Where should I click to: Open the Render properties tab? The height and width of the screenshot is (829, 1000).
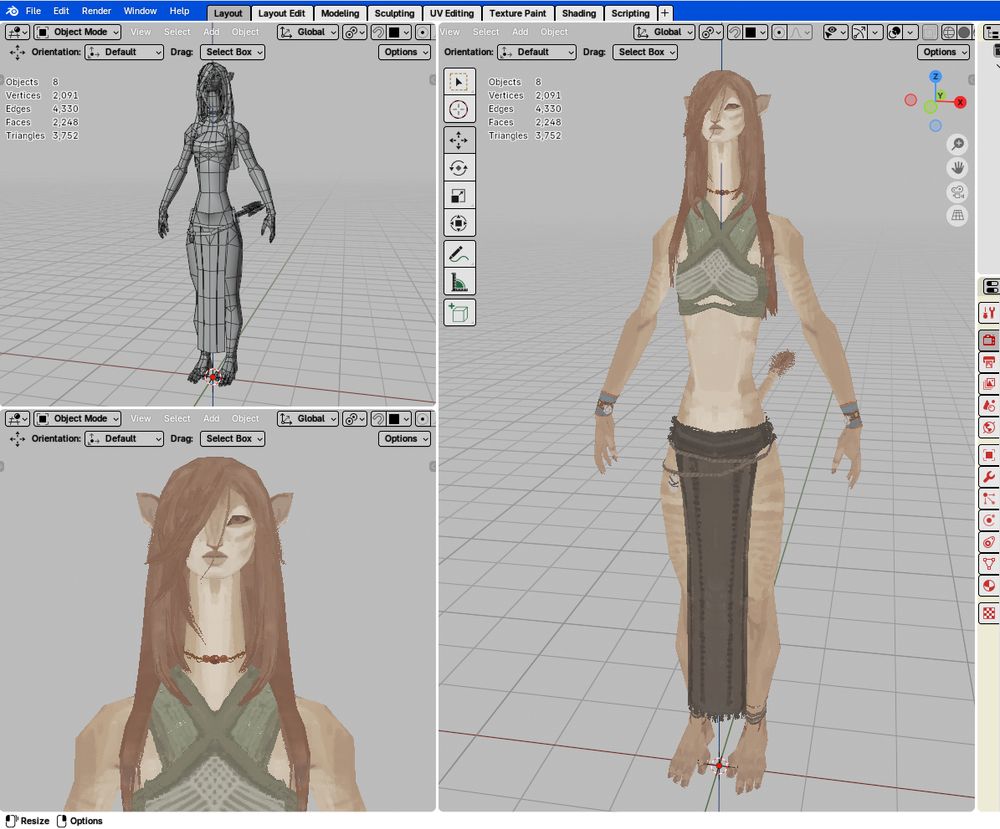pyautogui.click(x=989, y=339)
